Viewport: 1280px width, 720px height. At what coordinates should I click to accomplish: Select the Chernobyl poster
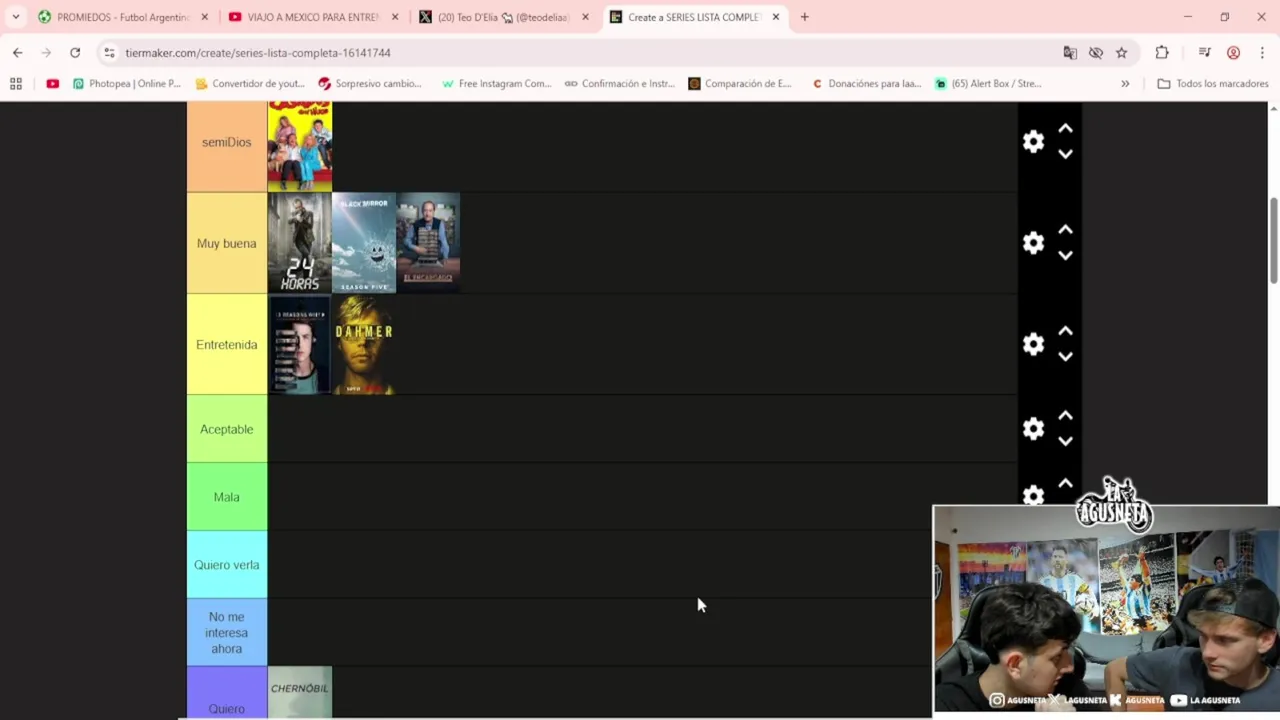pos(299,692)
